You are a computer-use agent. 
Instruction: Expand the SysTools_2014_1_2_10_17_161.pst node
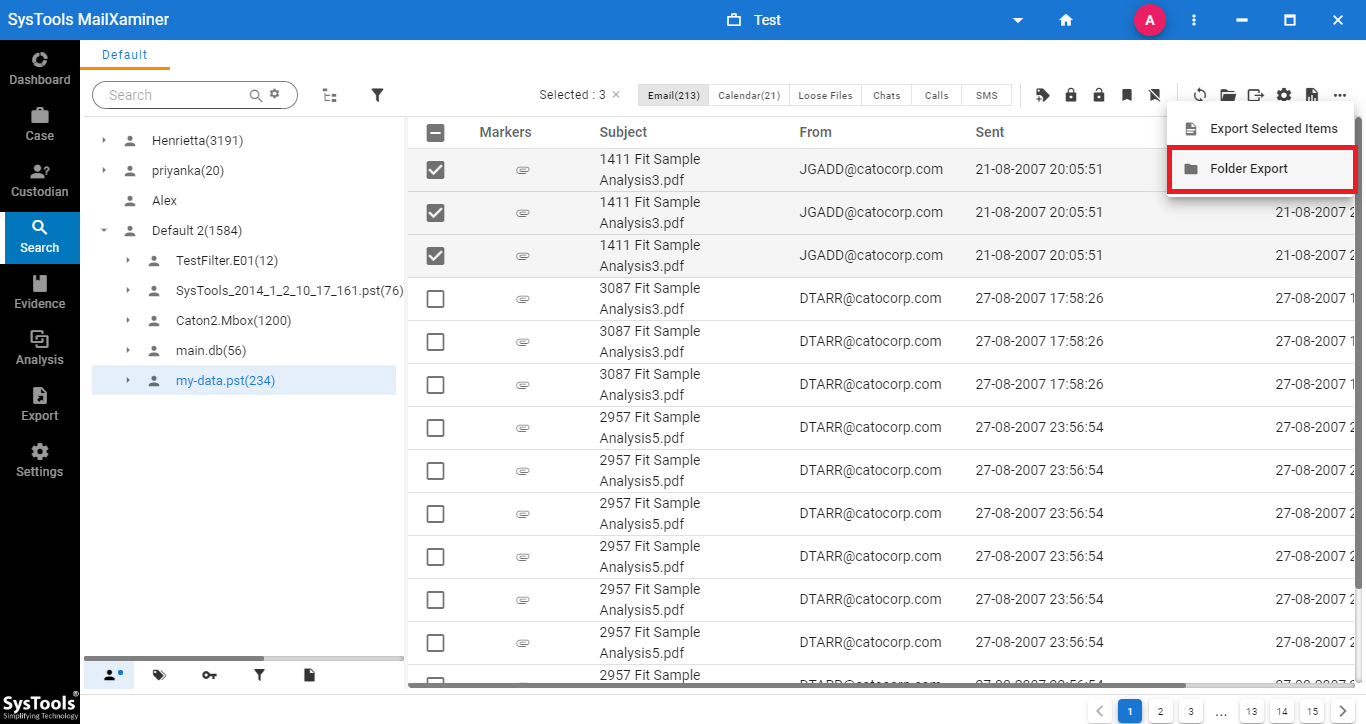coord(128,291)
